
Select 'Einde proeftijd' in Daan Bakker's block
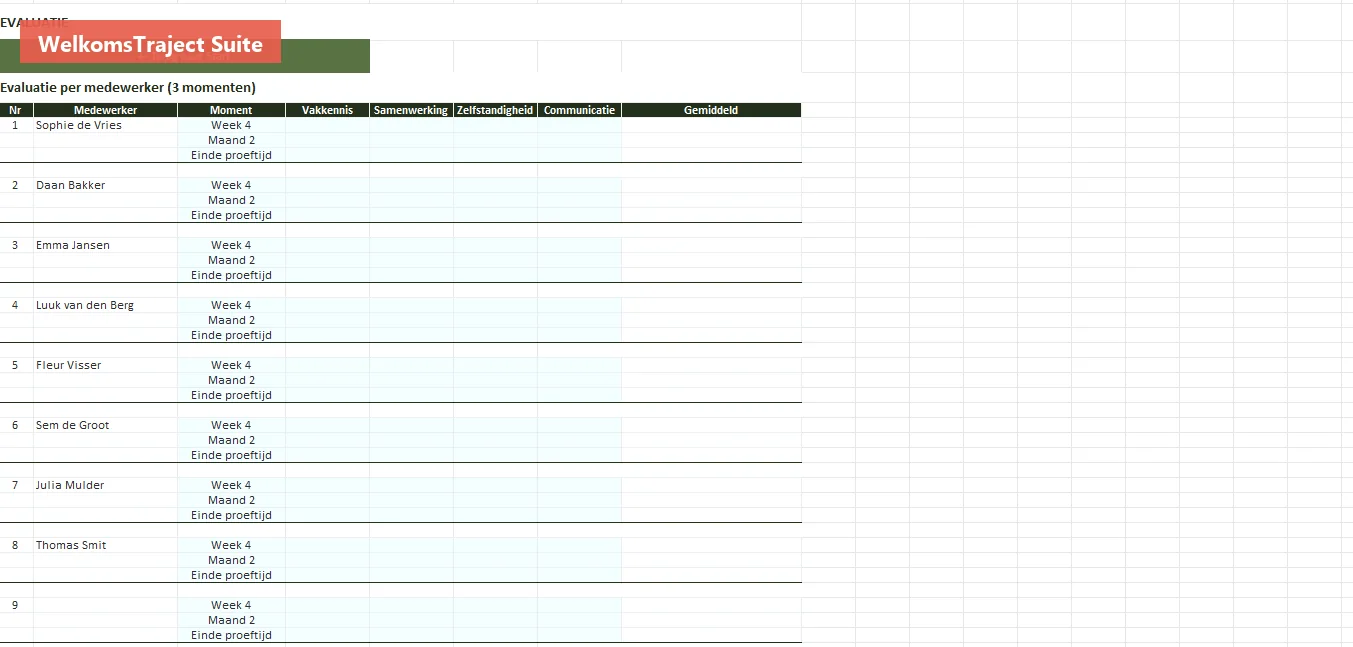pyautogui.click(x=231, y=215)
